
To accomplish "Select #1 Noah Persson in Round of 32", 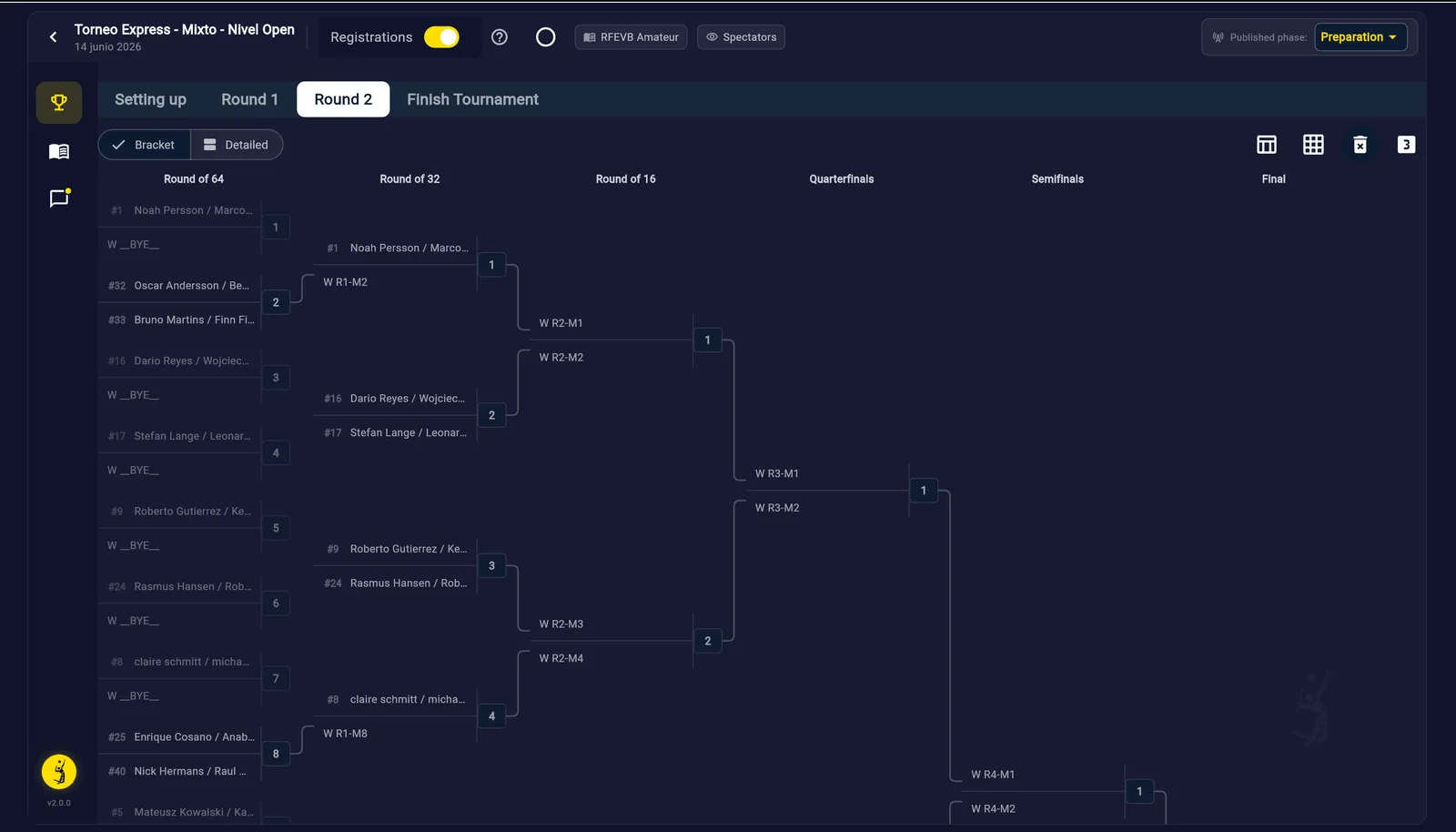I will pos(395,248).
